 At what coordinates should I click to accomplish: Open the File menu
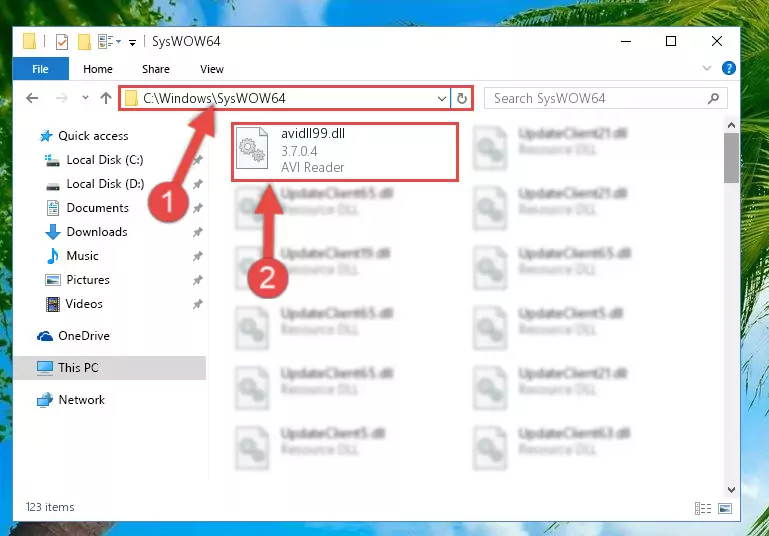click(x=40, y=69)
